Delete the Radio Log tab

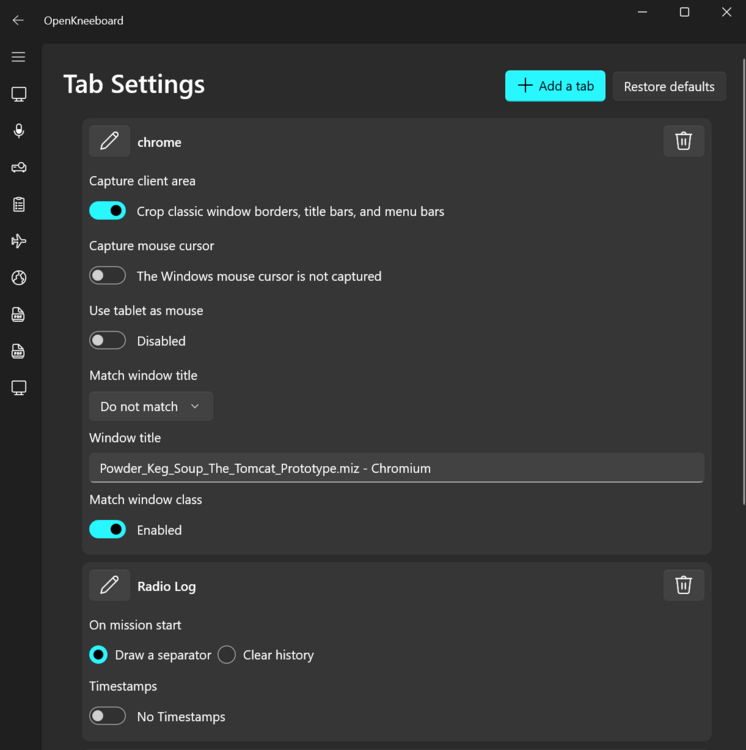683,585
